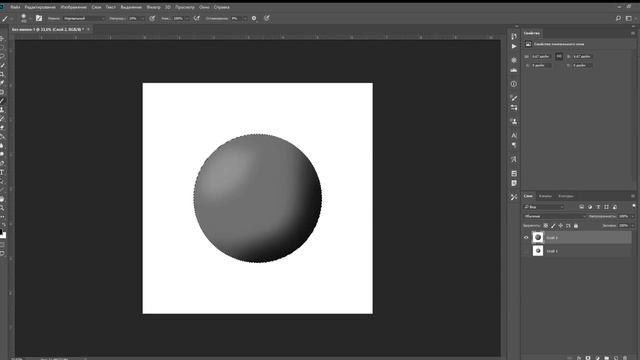640x360 pixels.
Task: Open the Файл menu
Action: click(15, 7)
